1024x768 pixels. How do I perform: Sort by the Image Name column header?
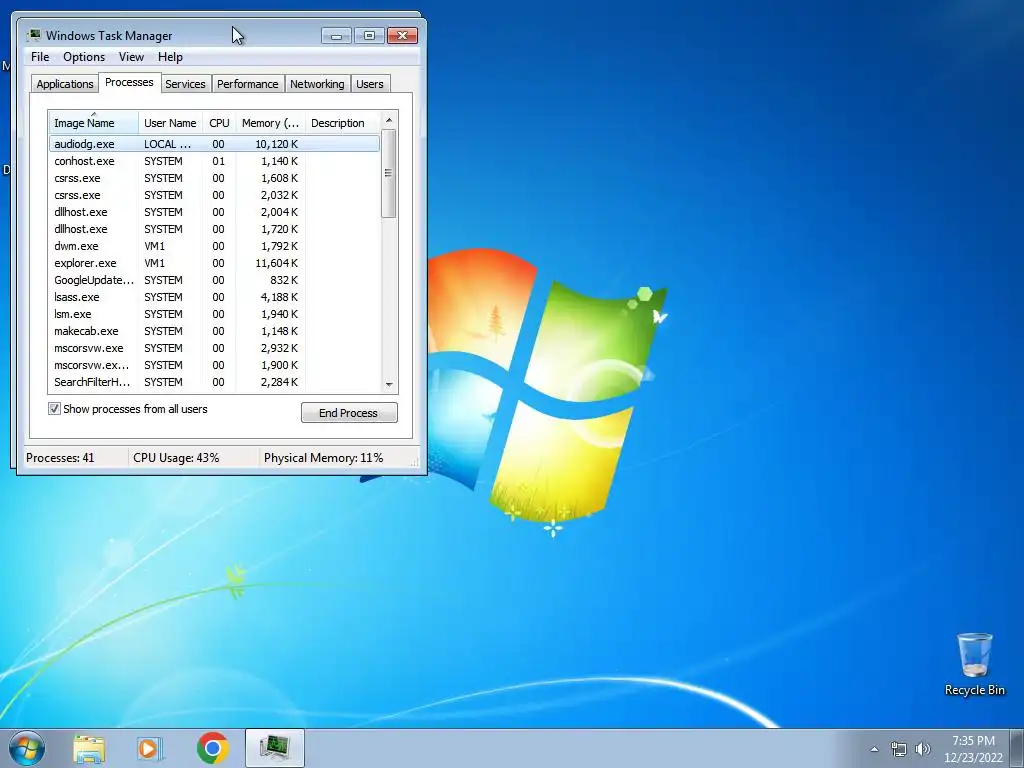(x=93, y=123)
